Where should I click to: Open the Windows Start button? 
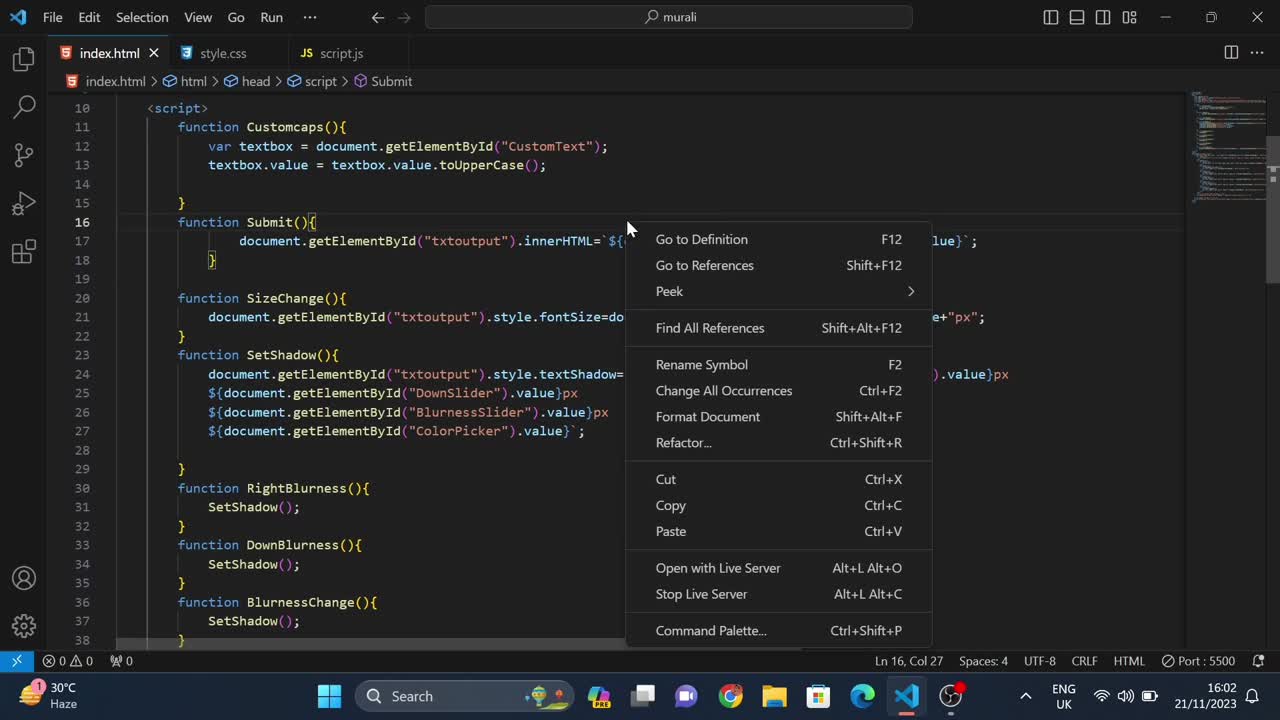[x=329, y=696]
